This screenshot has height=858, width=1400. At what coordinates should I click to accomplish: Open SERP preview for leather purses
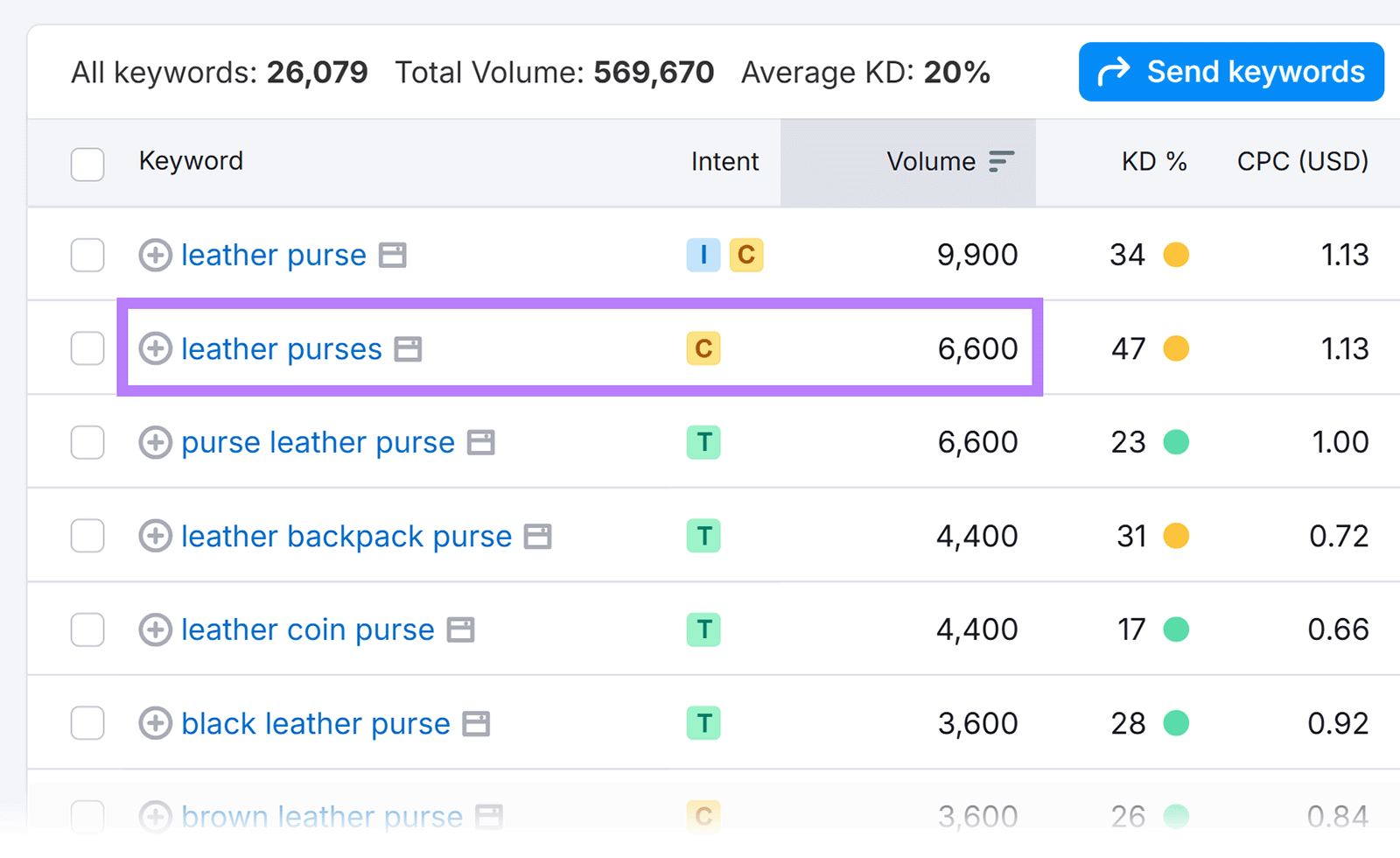click(x=407, y=348)
